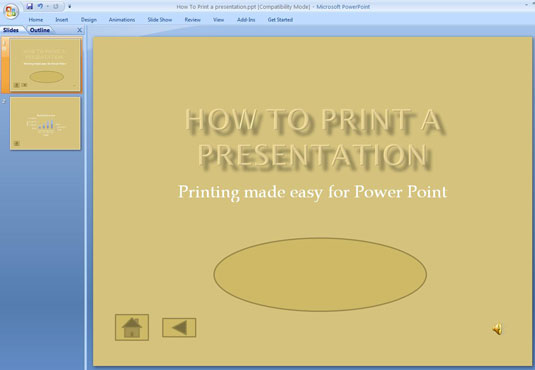
Task: Select slide 2 thumbnail with chart
Action: (45, 123)
